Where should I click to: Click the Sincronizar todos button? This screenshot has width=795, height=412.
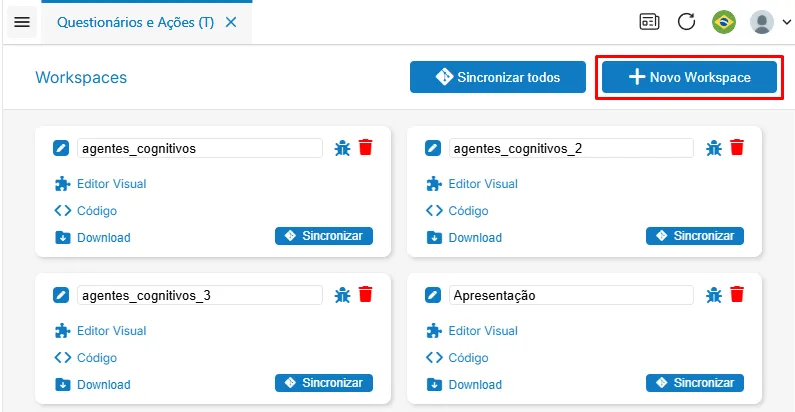click(x=498, y=77)
